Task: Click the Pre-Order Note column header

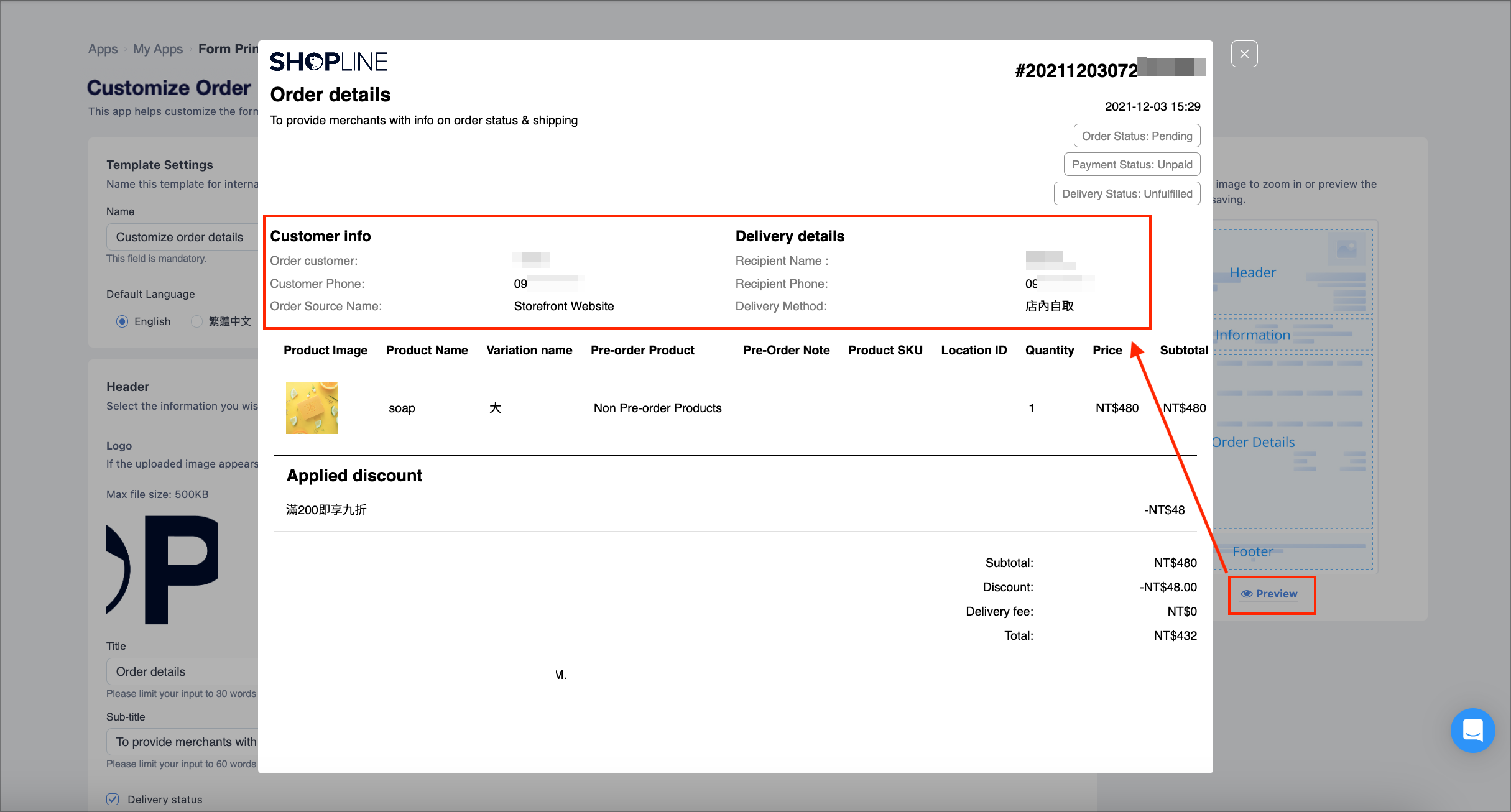Action: [x=786, y=350]
